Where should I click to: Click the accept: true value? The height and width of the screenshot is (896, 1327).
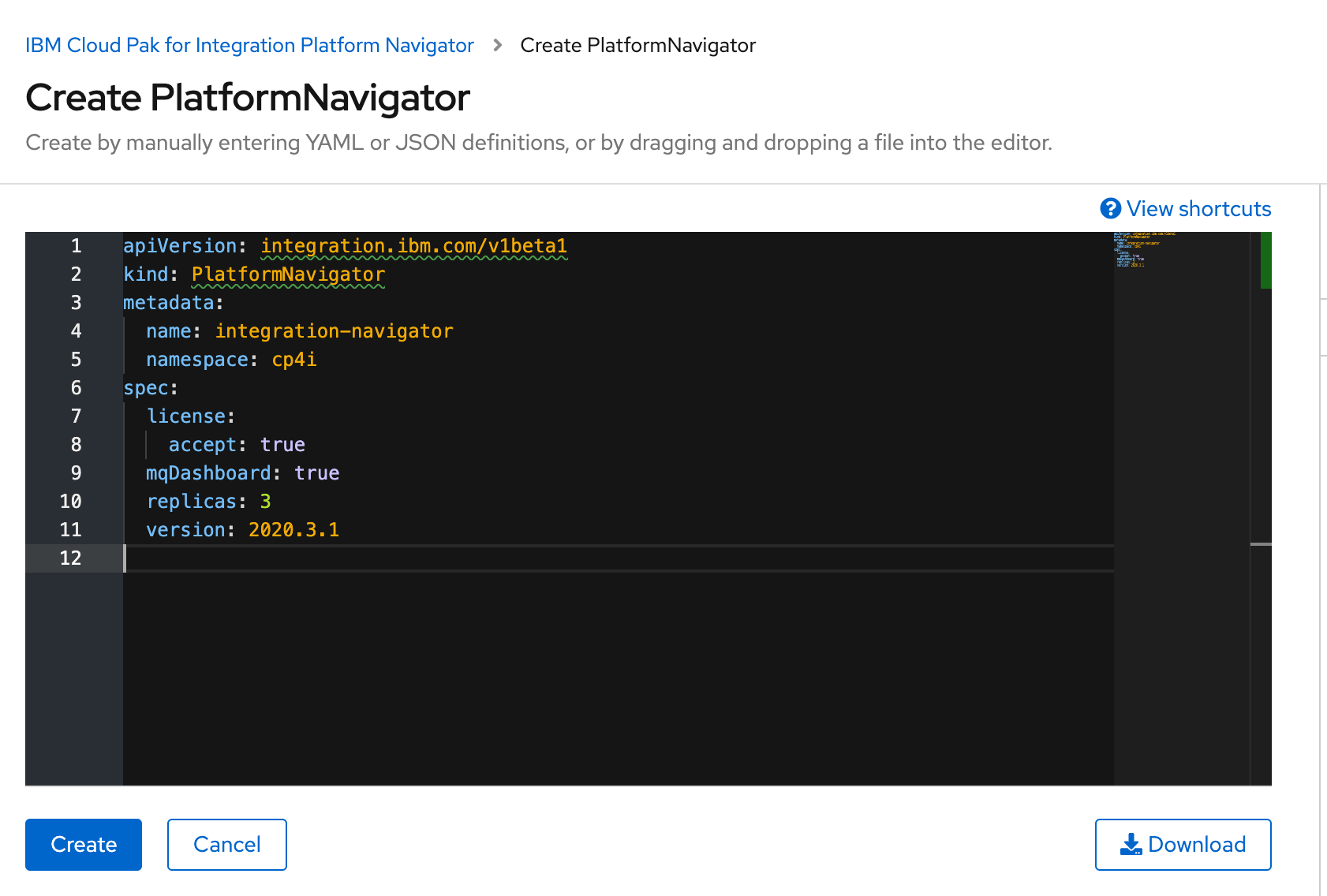(237, 444)
